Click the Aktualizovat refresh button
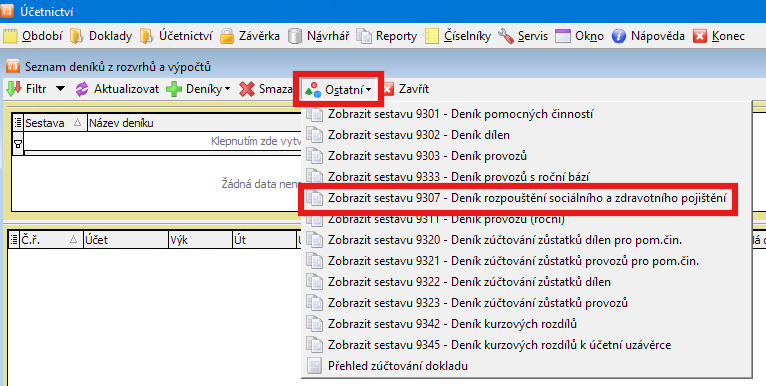Screen dimensions: 766x386 click(x=117, y=89)
